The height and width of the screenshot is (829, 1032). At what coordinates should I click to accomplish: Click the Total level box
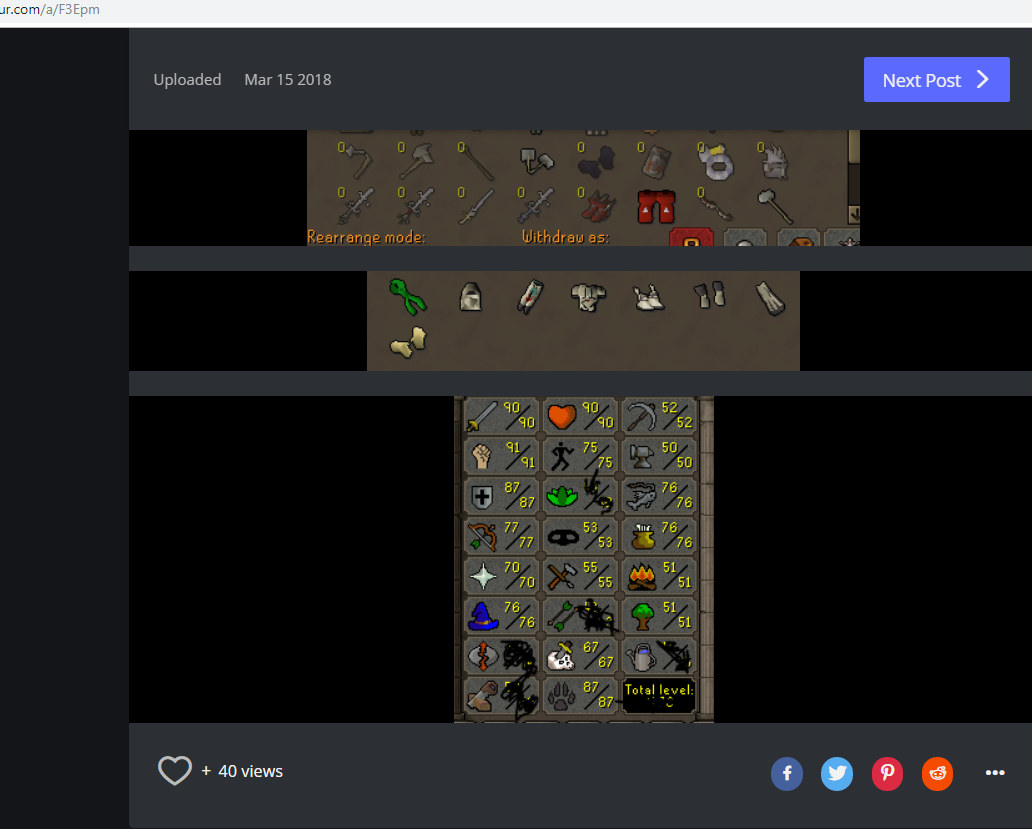point(659,696)
